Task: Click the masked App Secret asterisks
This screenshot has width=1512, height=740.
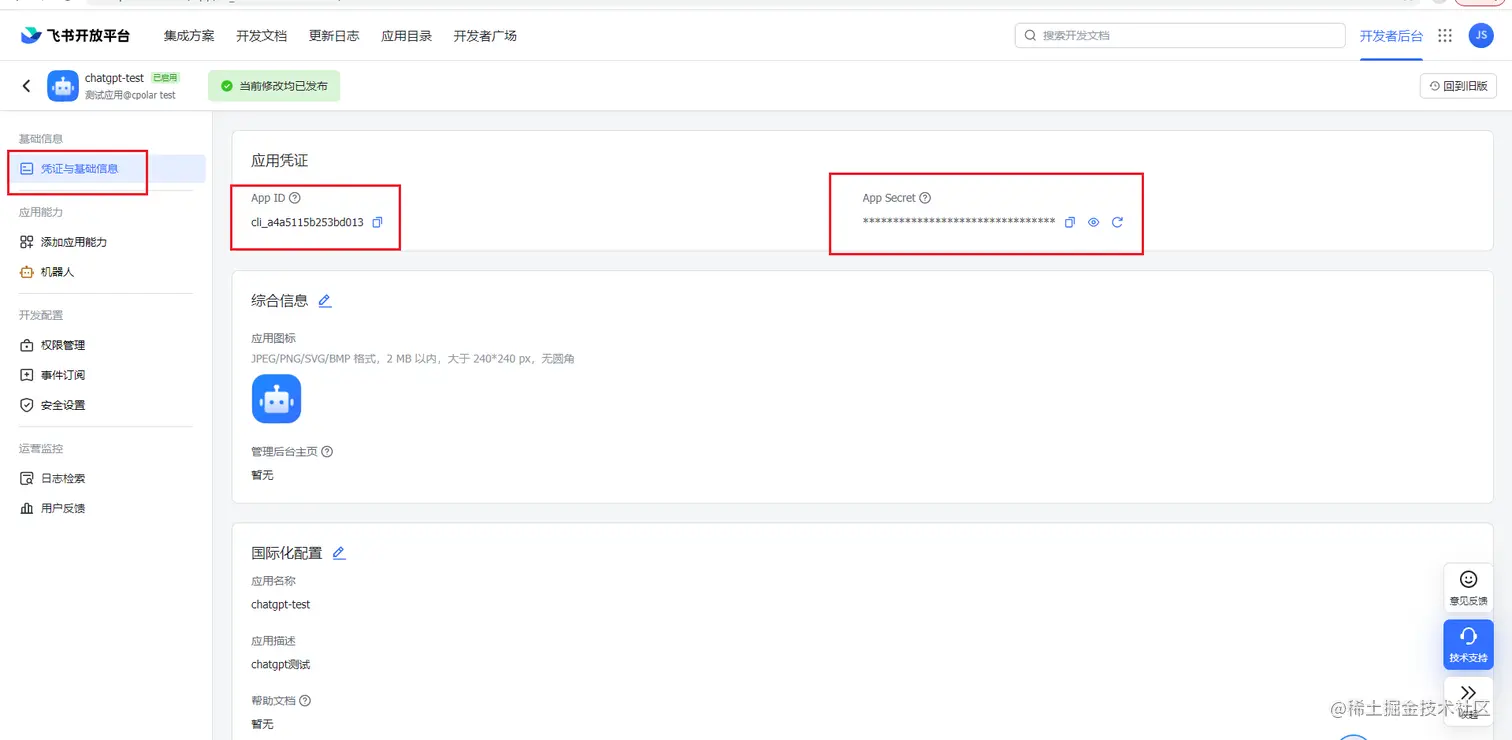Action: click(x=958, y=222)
